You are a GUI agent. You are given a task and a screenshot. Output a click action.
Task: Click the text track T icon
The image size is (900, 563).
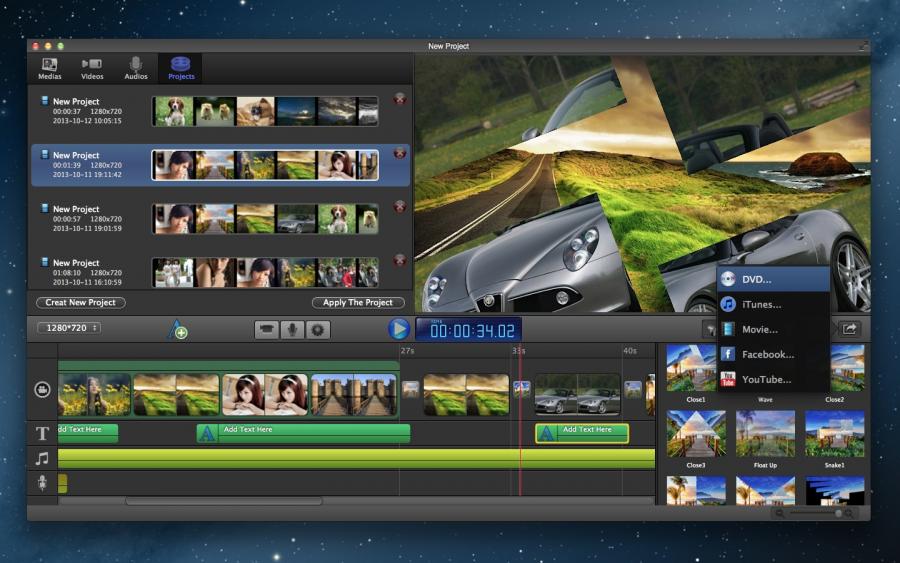click(42, 433)
